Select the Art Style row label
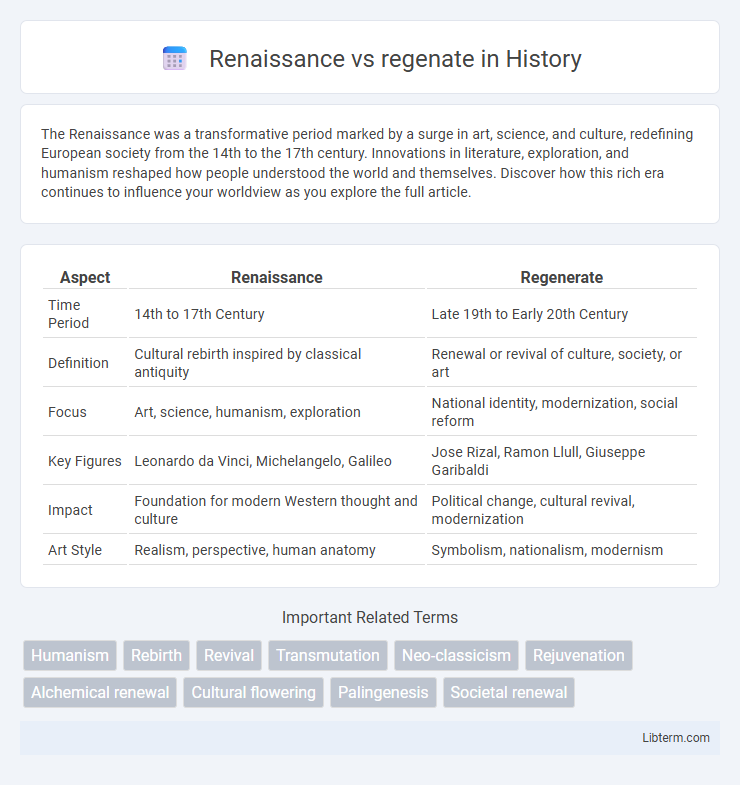The height and width of the screenshot is (785, 740). [85, 550]
